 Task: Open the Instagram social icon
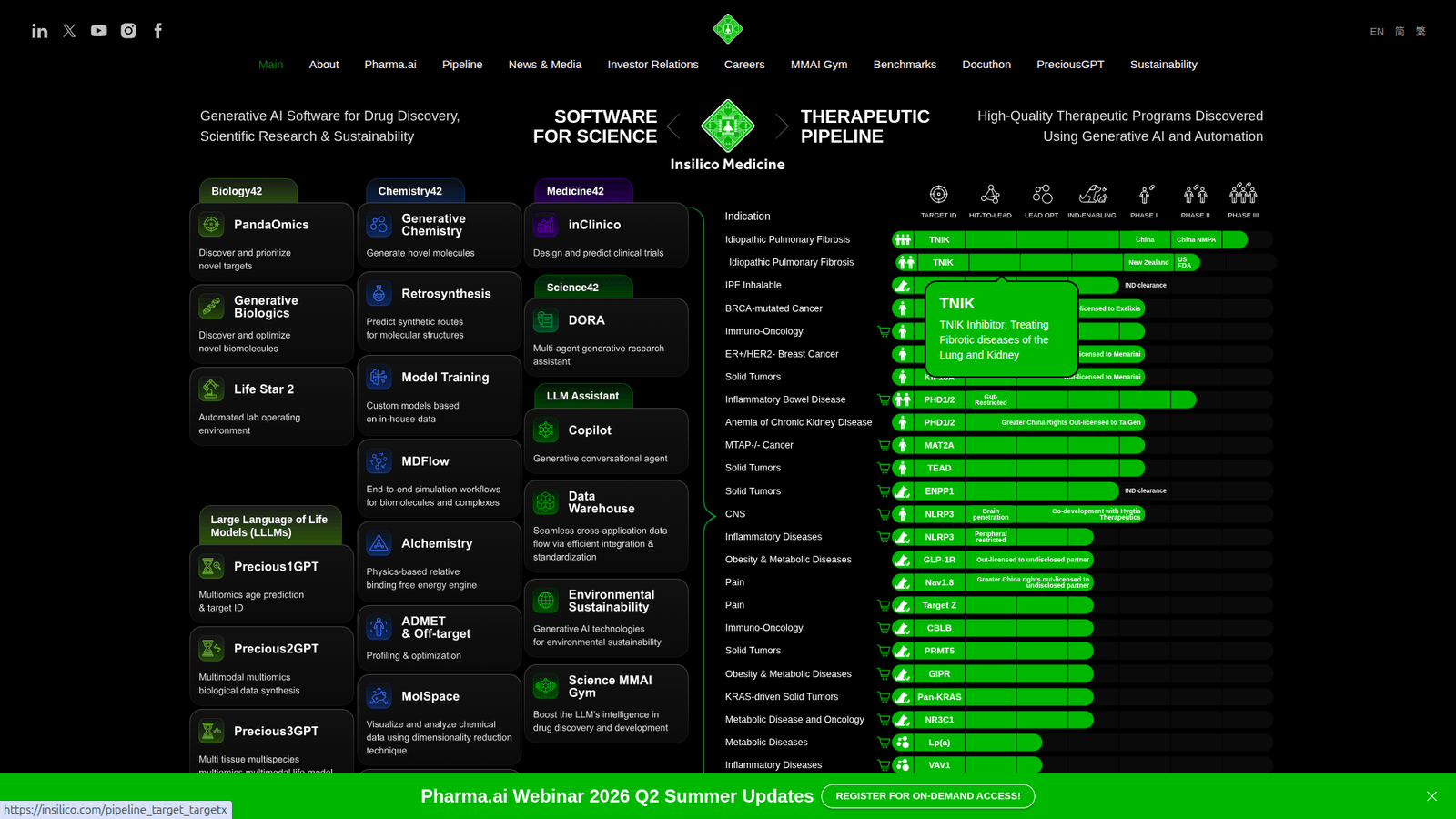pyautogui.click(x=128, y=31)
